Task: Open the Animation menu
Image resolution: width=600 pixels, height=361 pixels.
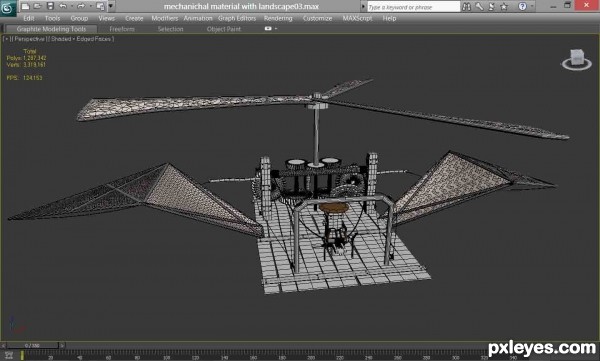Action: tap(198, 18)
